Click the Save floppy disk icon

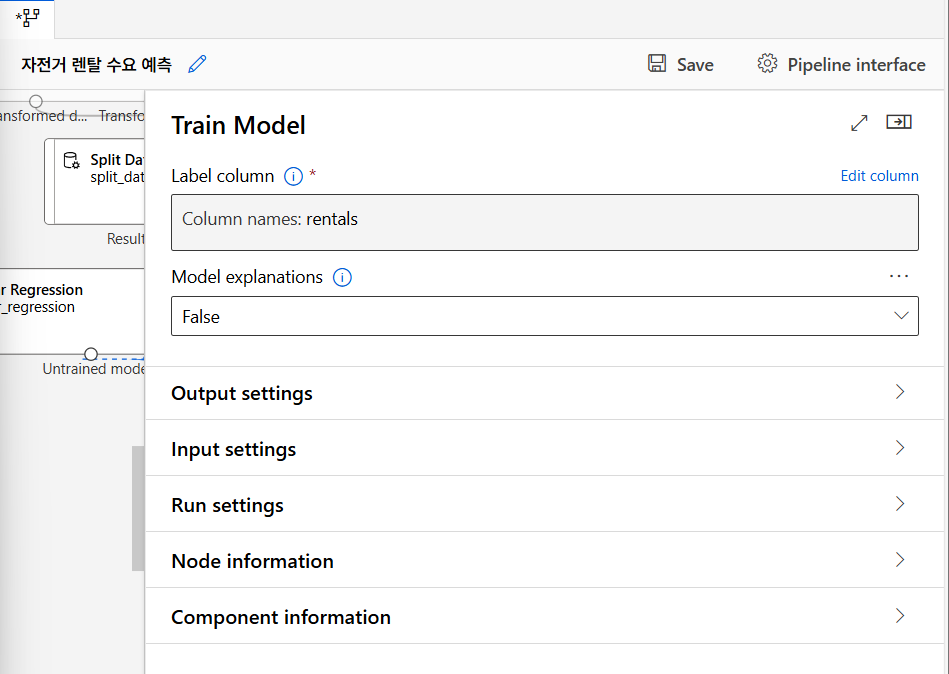[x=657, y=64]
